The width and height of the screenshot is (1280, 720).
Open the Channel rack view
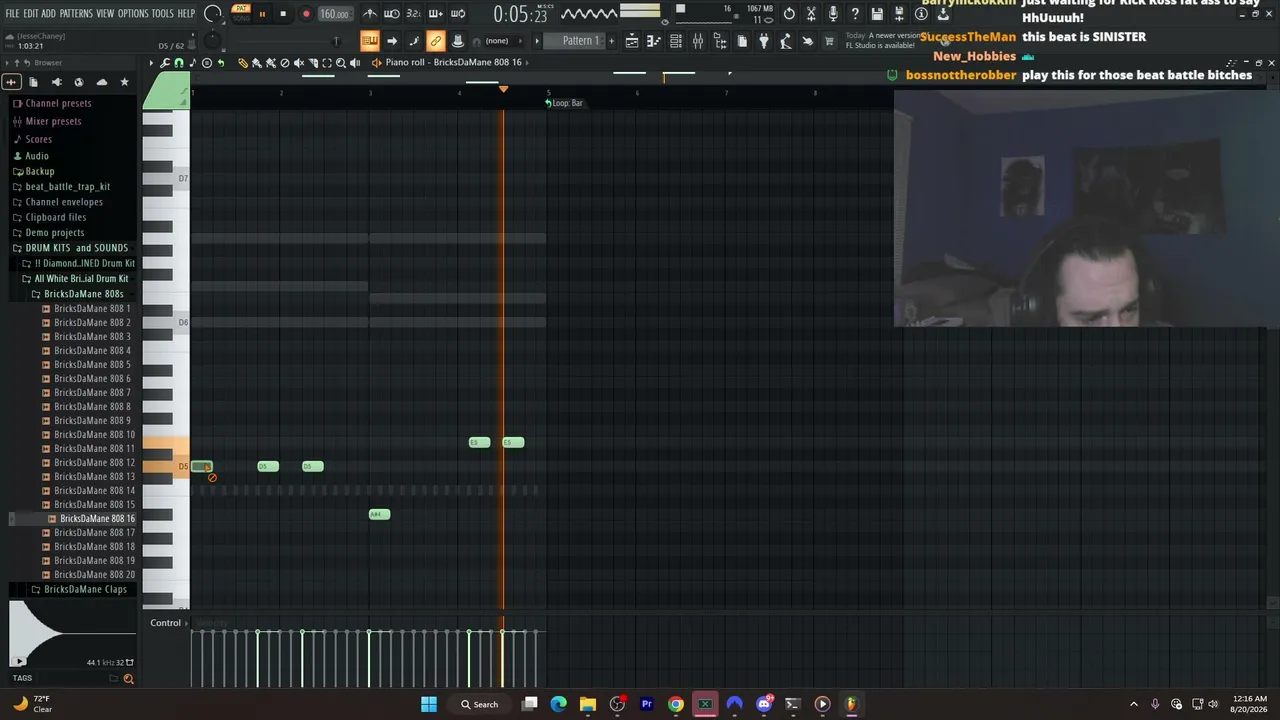pyautogui.click(x=676, y=41)
